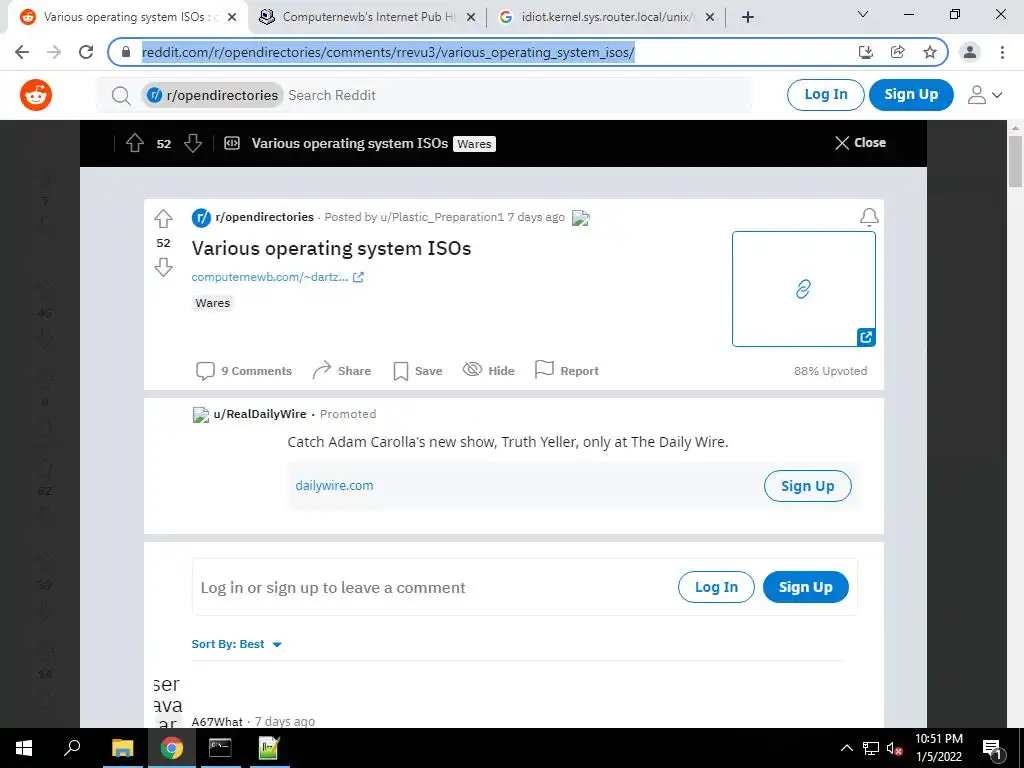Click browser back arrow

click(22, 52)
